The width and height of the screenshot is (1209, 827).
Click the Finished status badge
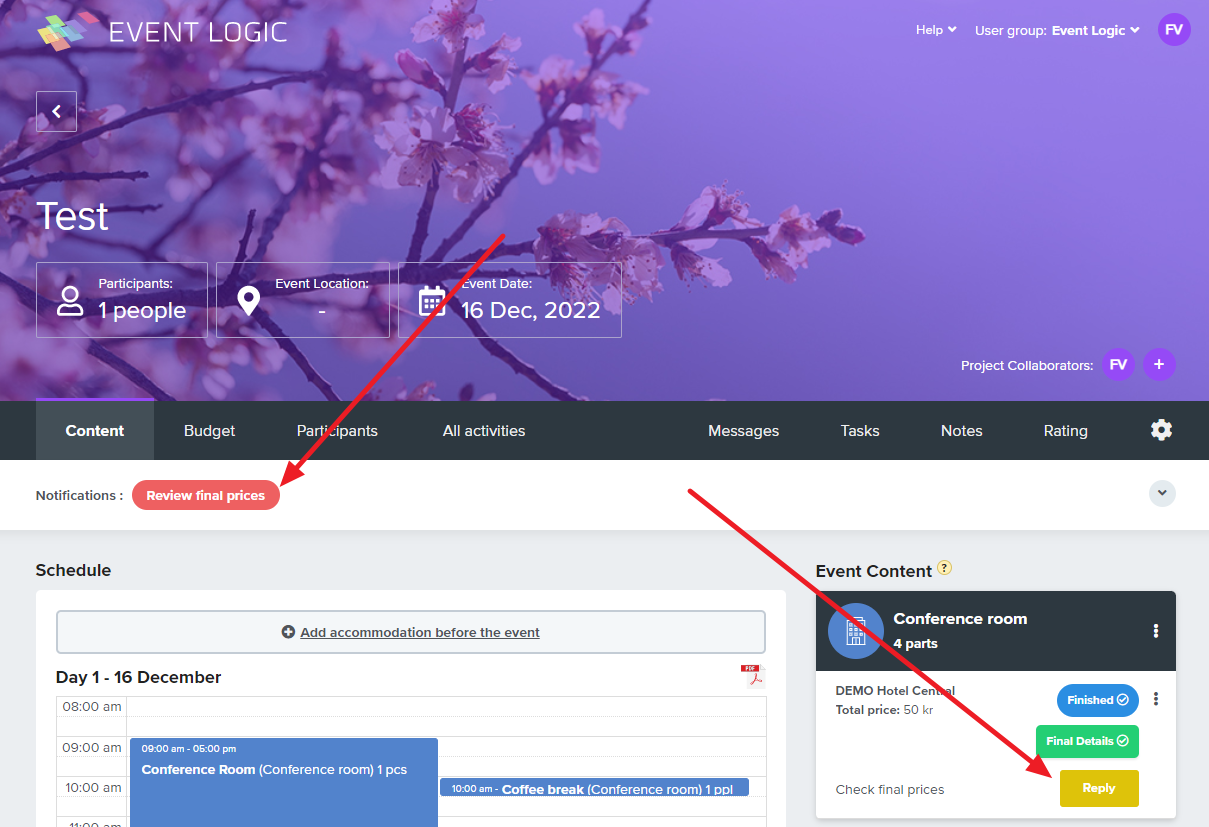1097,700
